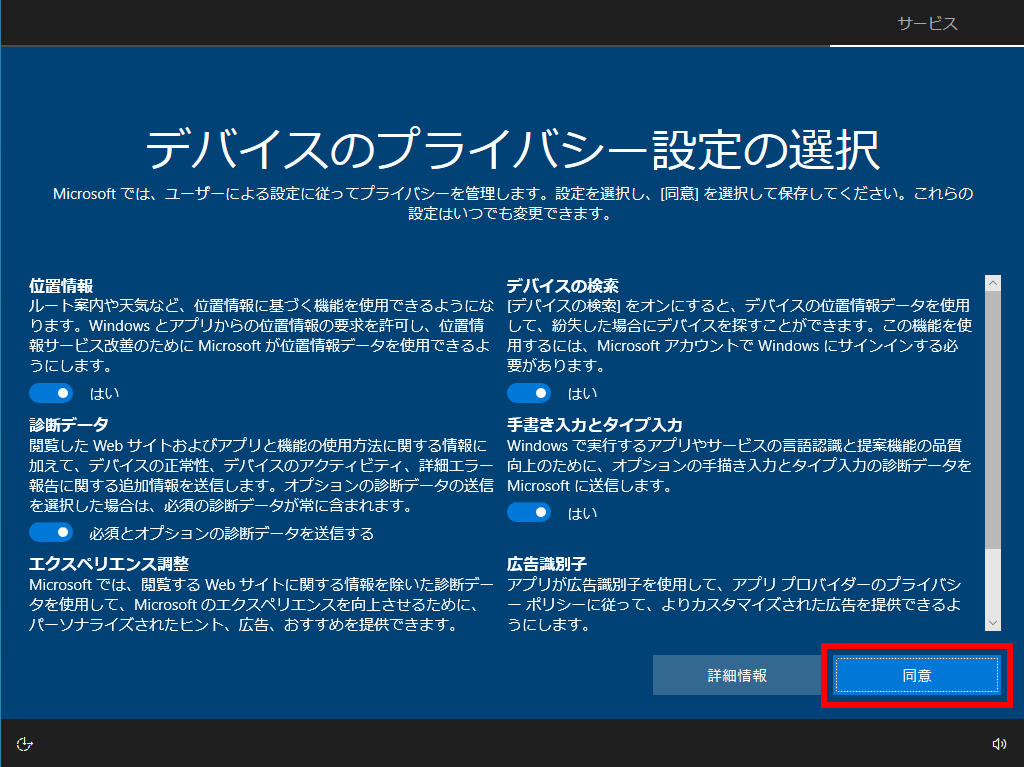Image resolution: width=1024 pixels, height=767 pixels.
Task: Open 詳細情報 for more details
Action: tap(737, 676)
